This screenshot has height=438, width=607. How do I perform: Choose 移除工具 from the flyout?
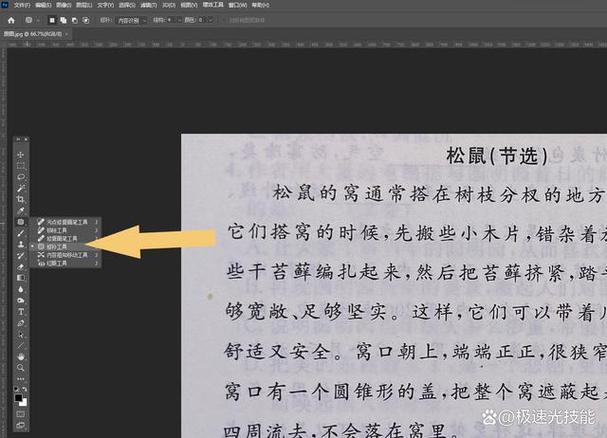click(66, 230)
